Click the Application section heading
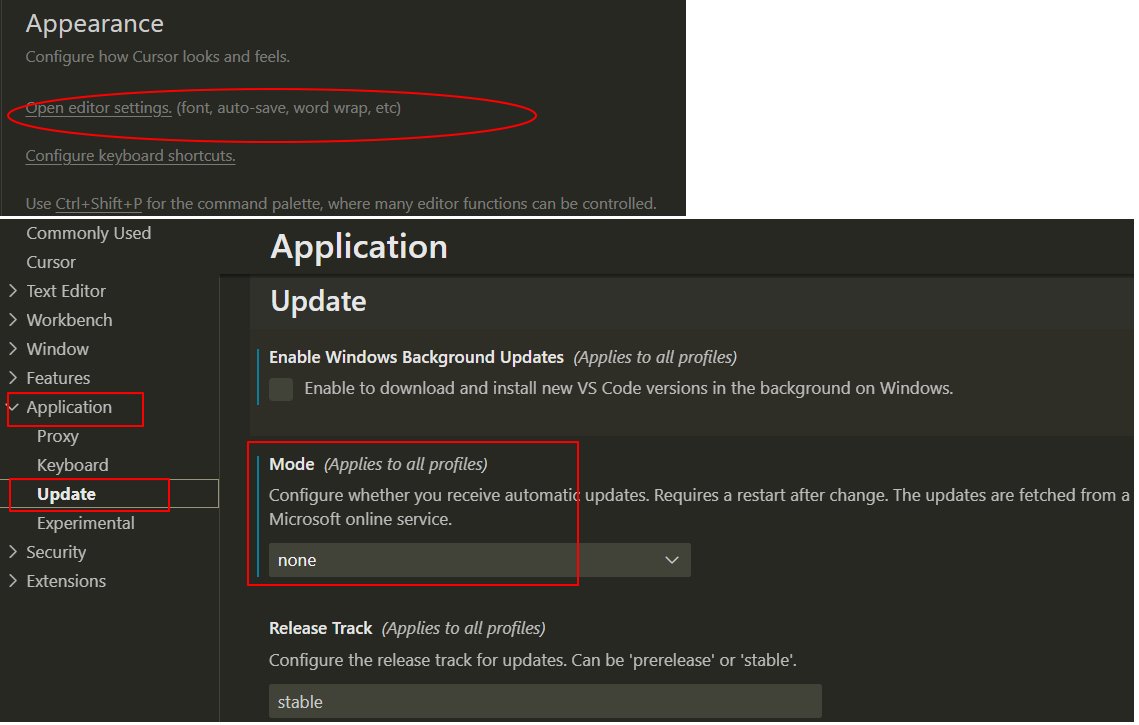This screenshot has height=725, width=1139. (x=359, y=247)
